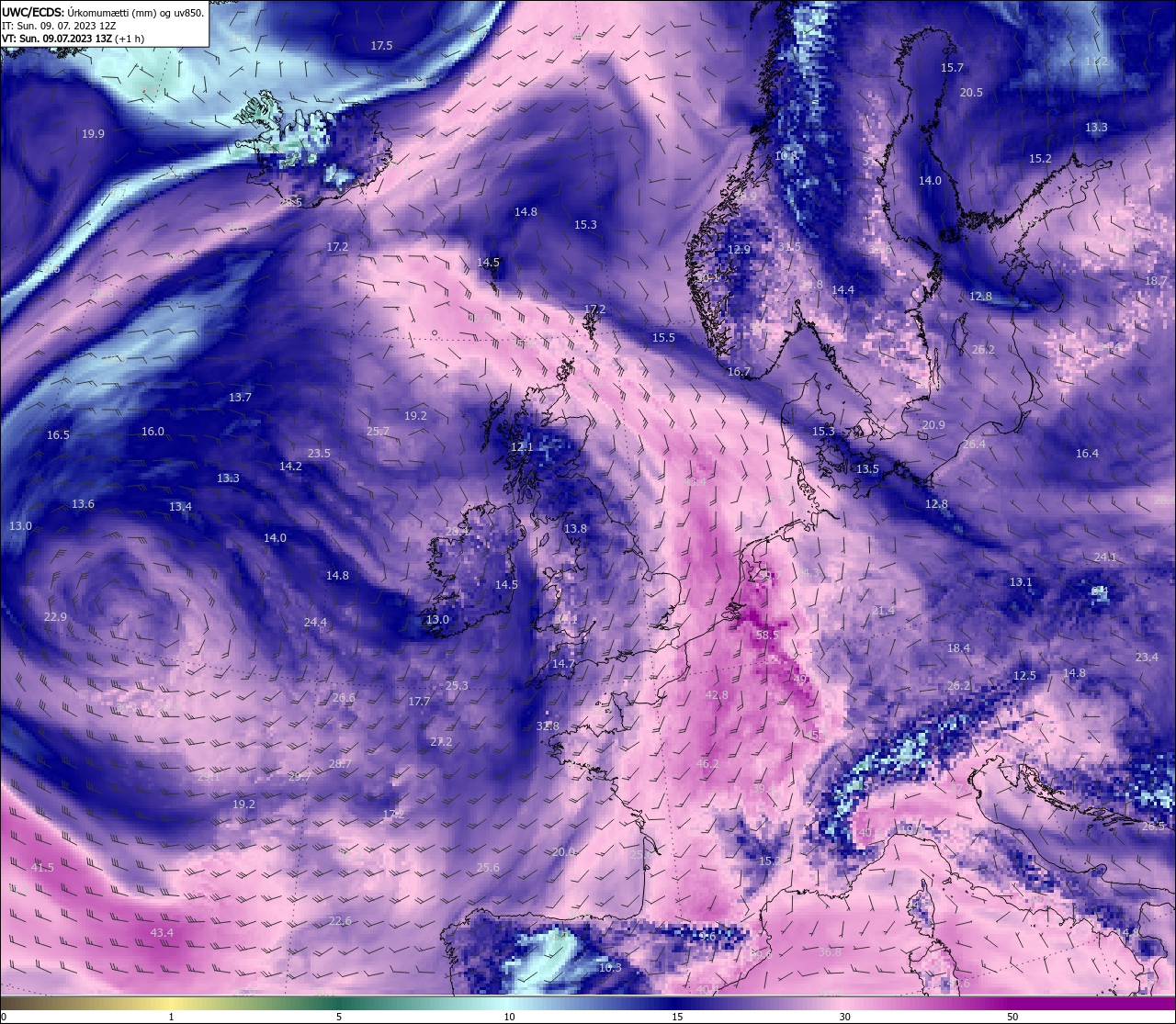
Task: Click the 24.4 value southwest of Ireland
Action: (x=315, y=623)
